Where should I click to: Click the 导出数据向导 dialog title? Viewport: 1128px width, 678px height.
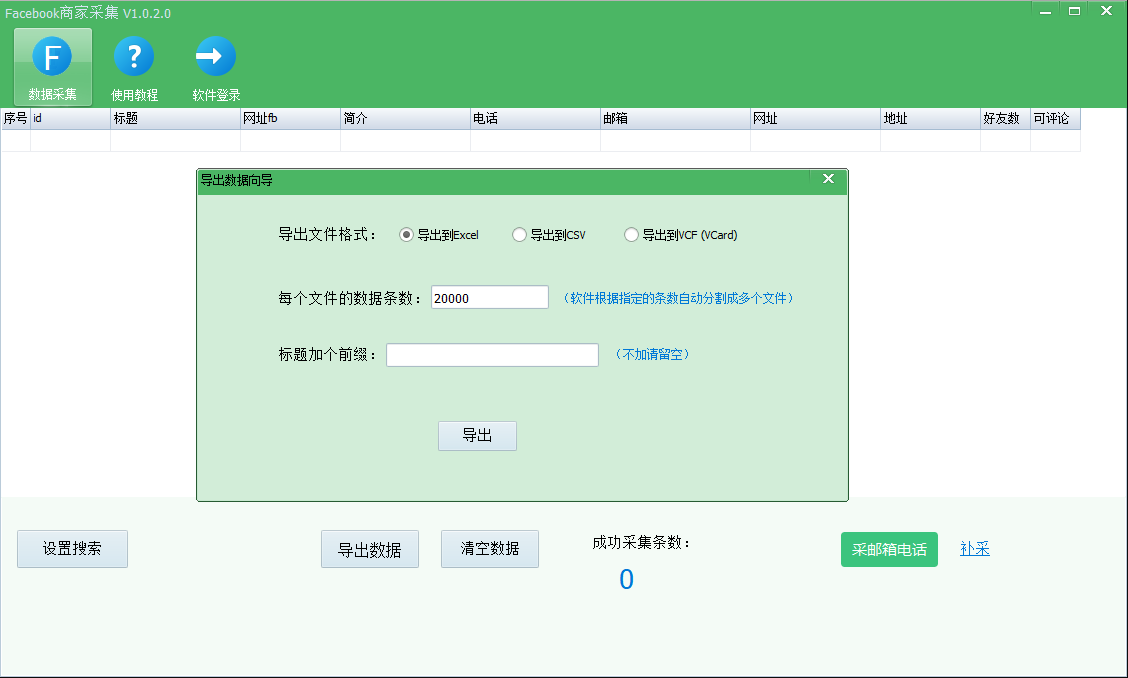pyautogui.click(x=237, y=180)
